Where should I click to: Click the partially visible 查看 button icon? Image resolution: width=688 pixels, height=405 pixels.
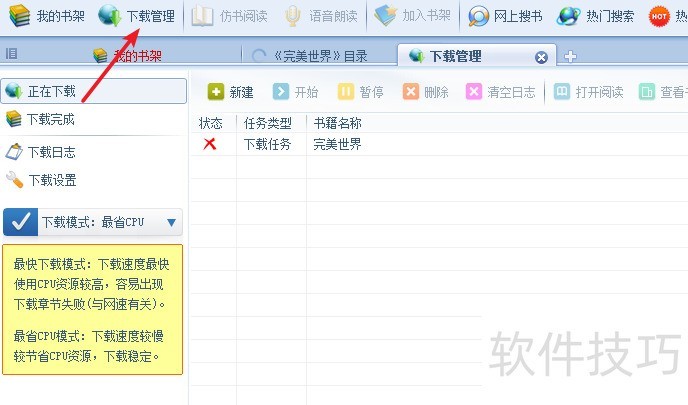pyautogui.click(x=646, y=92)
